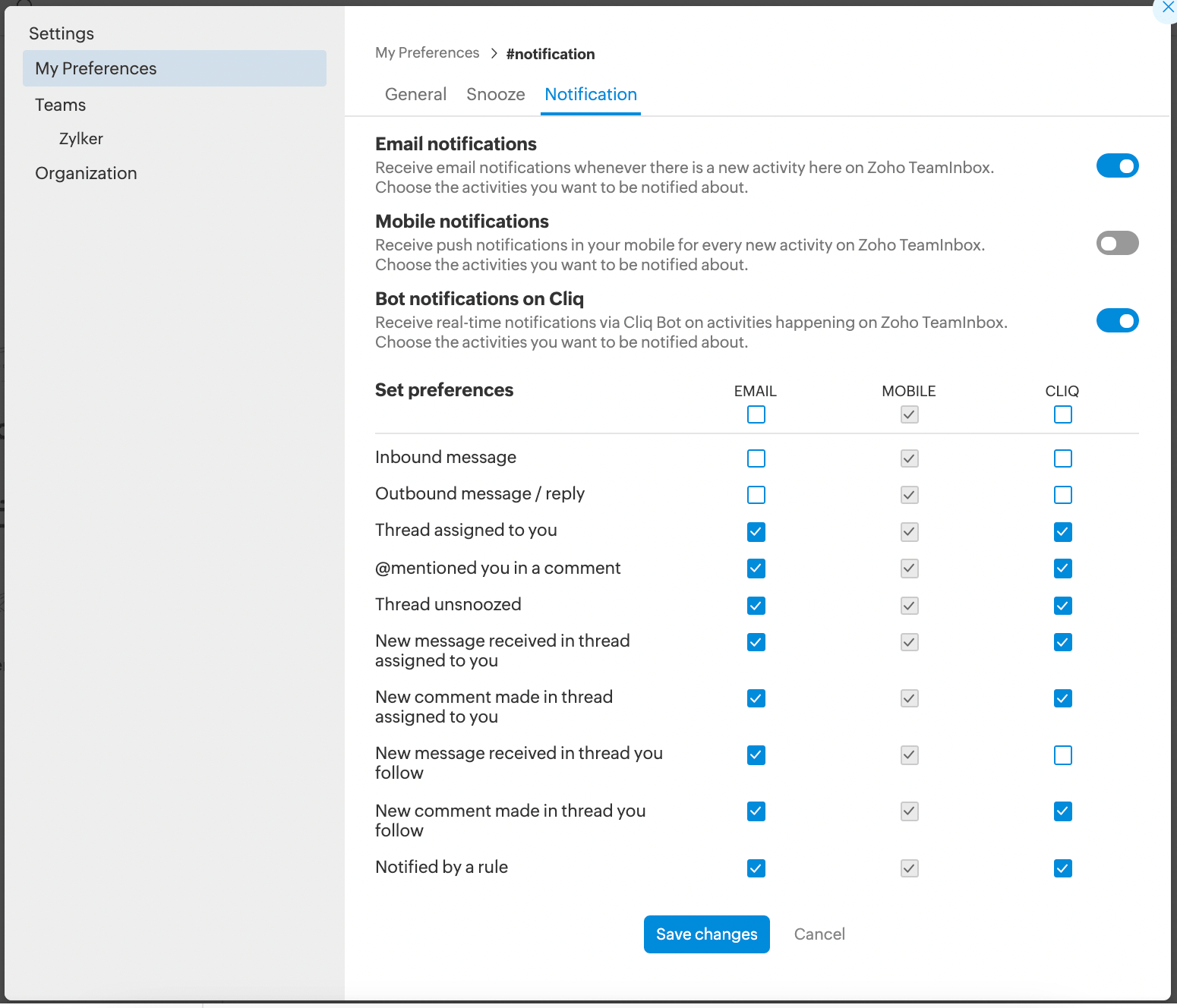Open Organization settings in sidebar
Viewport: 1177px width, 1008px height.
86,173
